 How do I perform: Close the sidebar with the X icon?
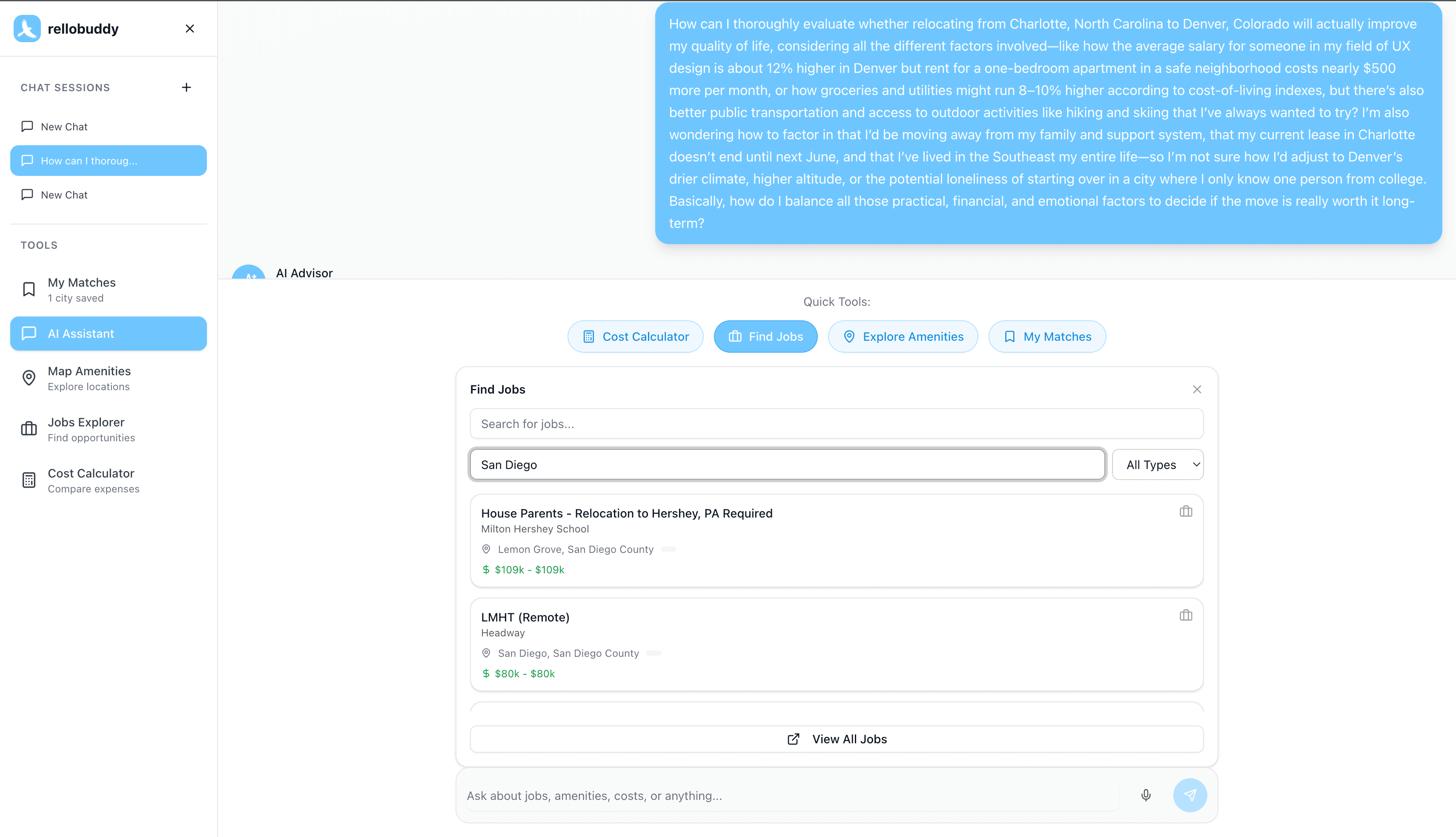pyautogui.click(x=189, y=29)
